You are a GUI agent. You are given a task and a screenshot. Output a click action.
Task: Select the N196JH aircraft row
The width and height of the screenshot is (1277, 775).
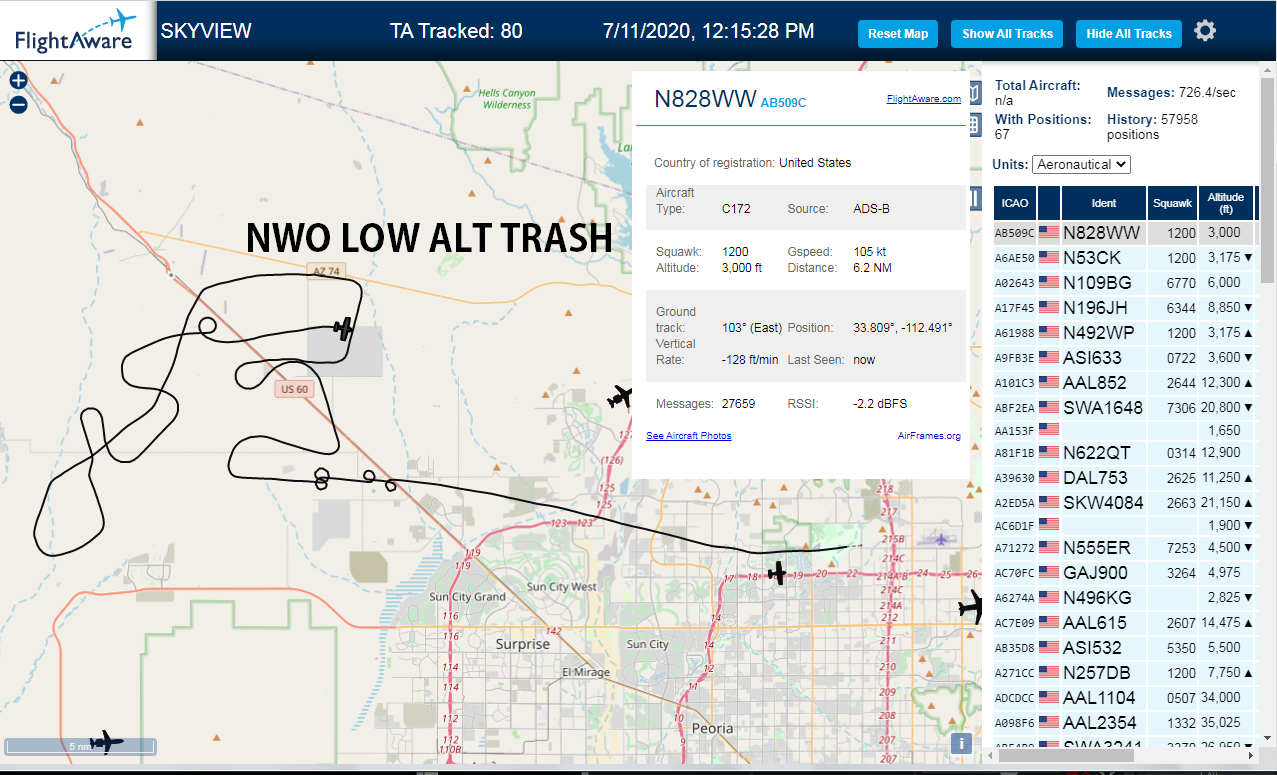[1123, 308]
